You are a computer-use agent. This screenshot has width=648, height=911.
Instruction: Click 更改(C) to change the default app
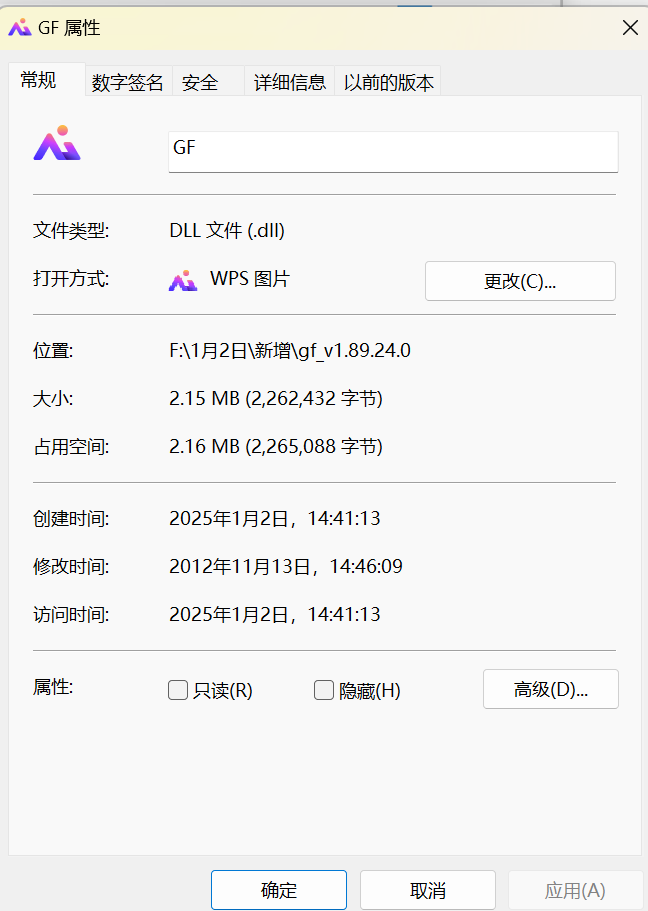[520, 280]
